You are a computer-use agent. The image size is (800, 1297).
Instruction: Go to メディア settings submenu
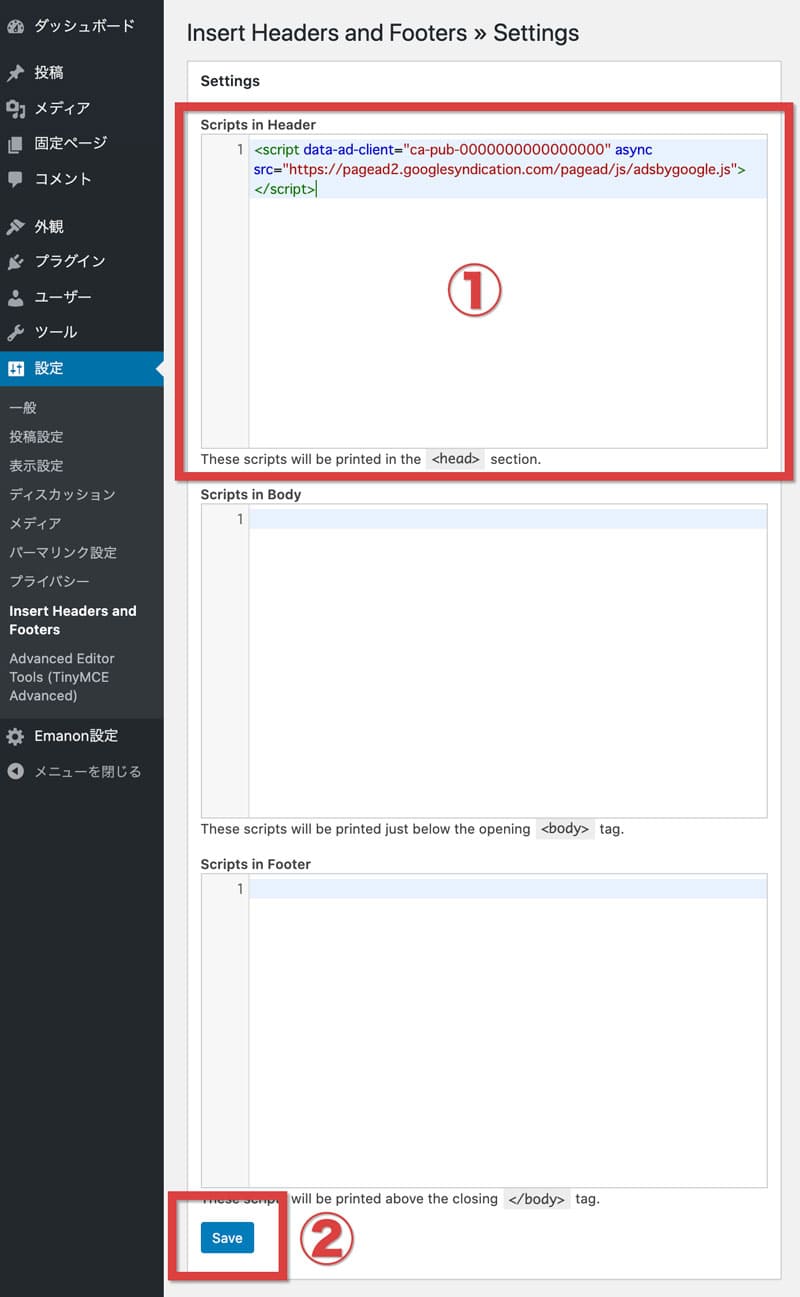click(x=35, y=524)
